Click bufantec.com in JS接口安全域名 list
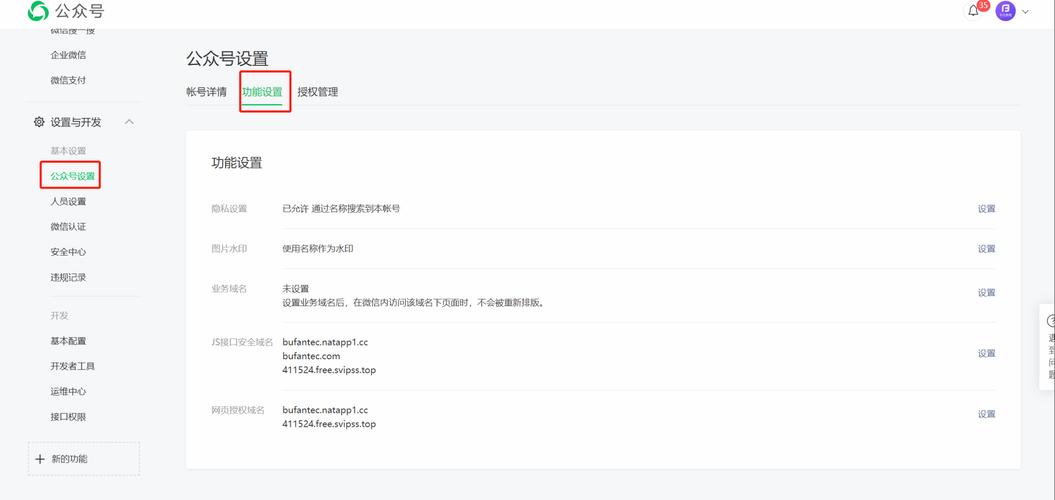 point(311,356)
